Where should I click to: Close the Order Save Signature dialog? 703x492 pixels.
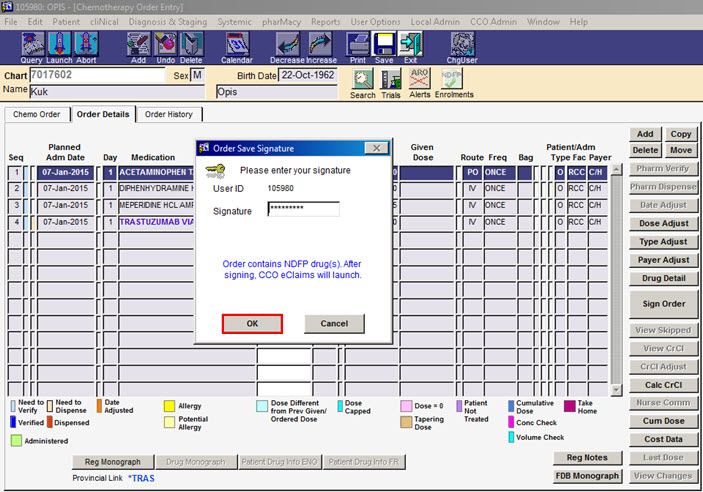[x=377, y=148]
